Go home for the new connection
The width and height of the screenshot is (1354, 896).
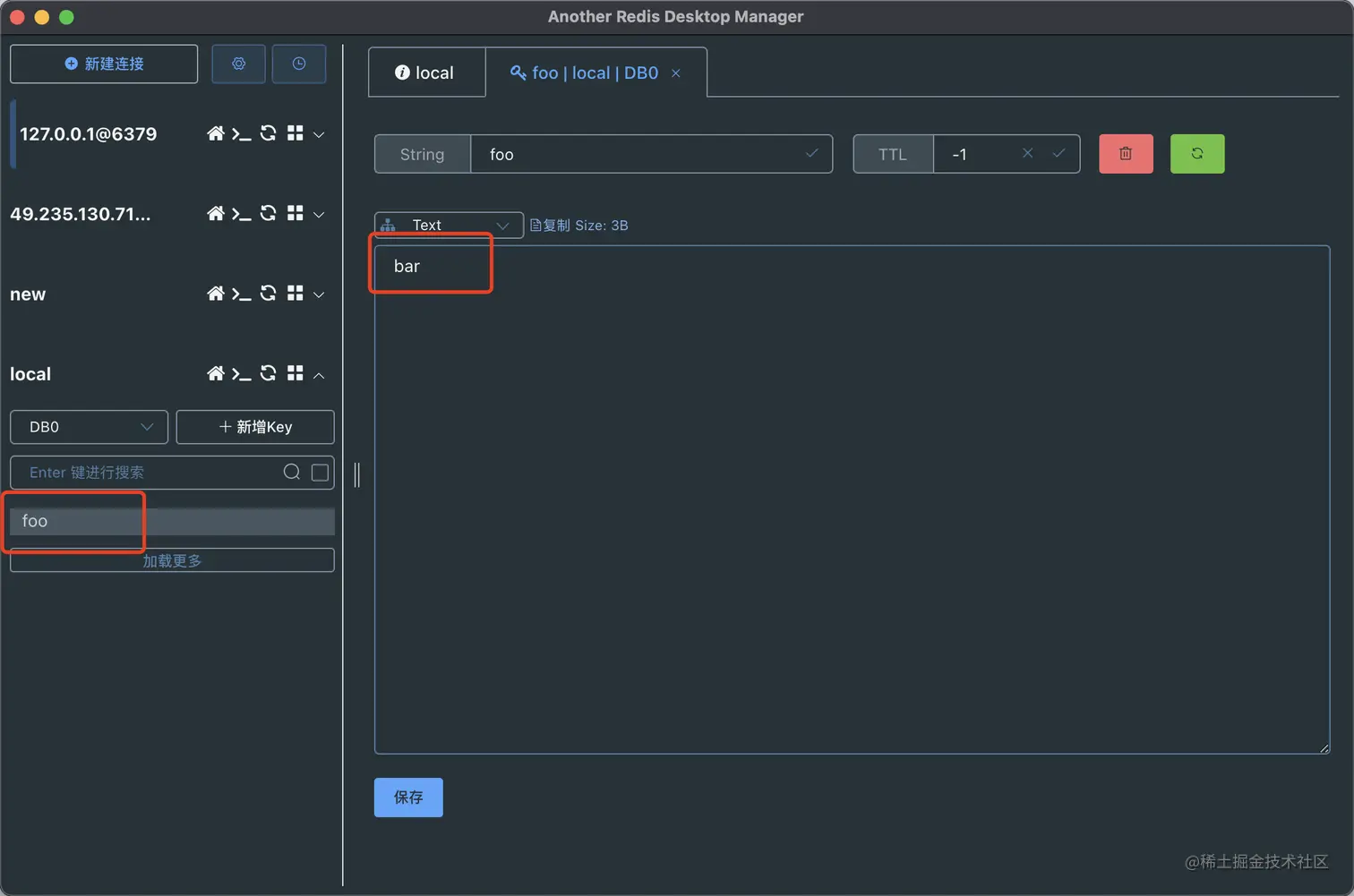(215, 294)
